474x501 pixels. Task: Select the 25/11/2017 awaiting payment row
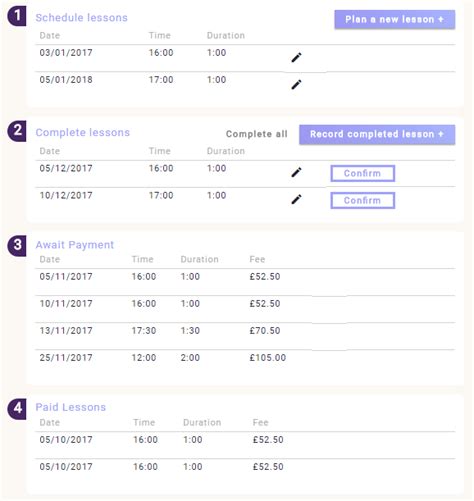[x=245, y=358]
